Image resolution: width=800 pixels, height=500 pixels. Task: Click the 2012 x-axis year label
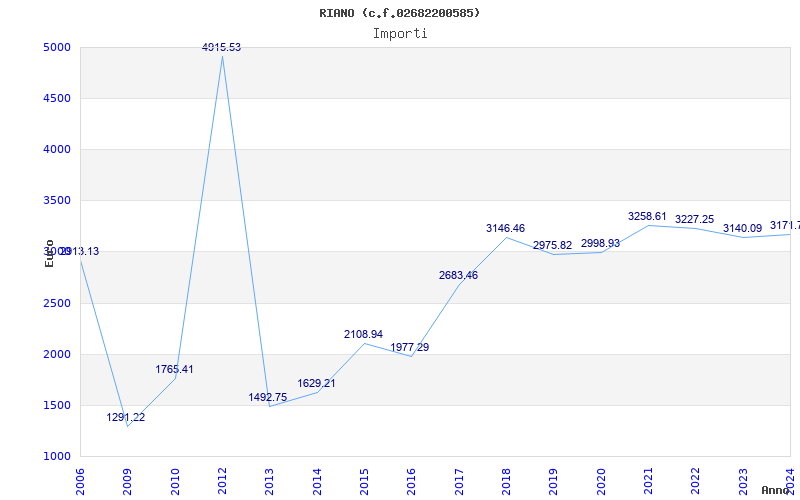[x=222, y=482]
